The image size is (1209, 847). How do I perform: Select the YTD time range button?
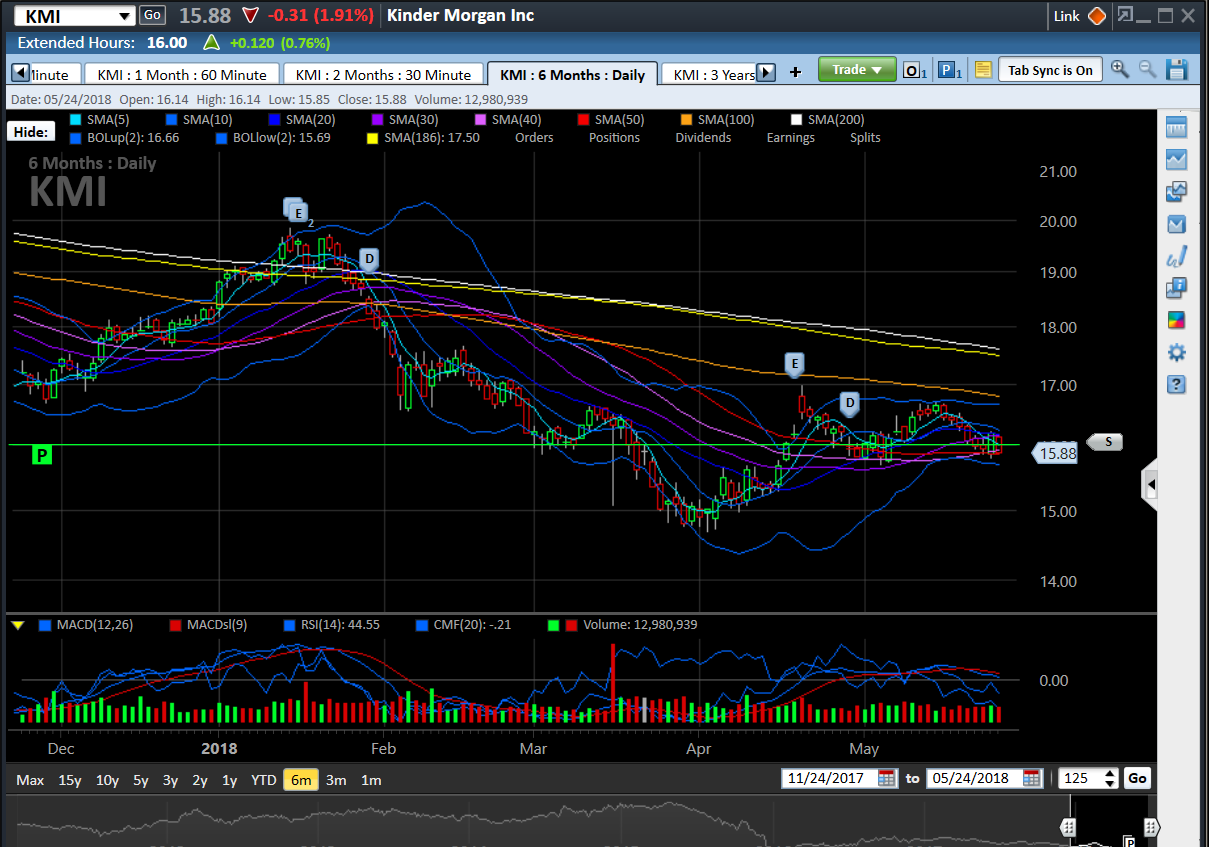[x=264, y=780]
